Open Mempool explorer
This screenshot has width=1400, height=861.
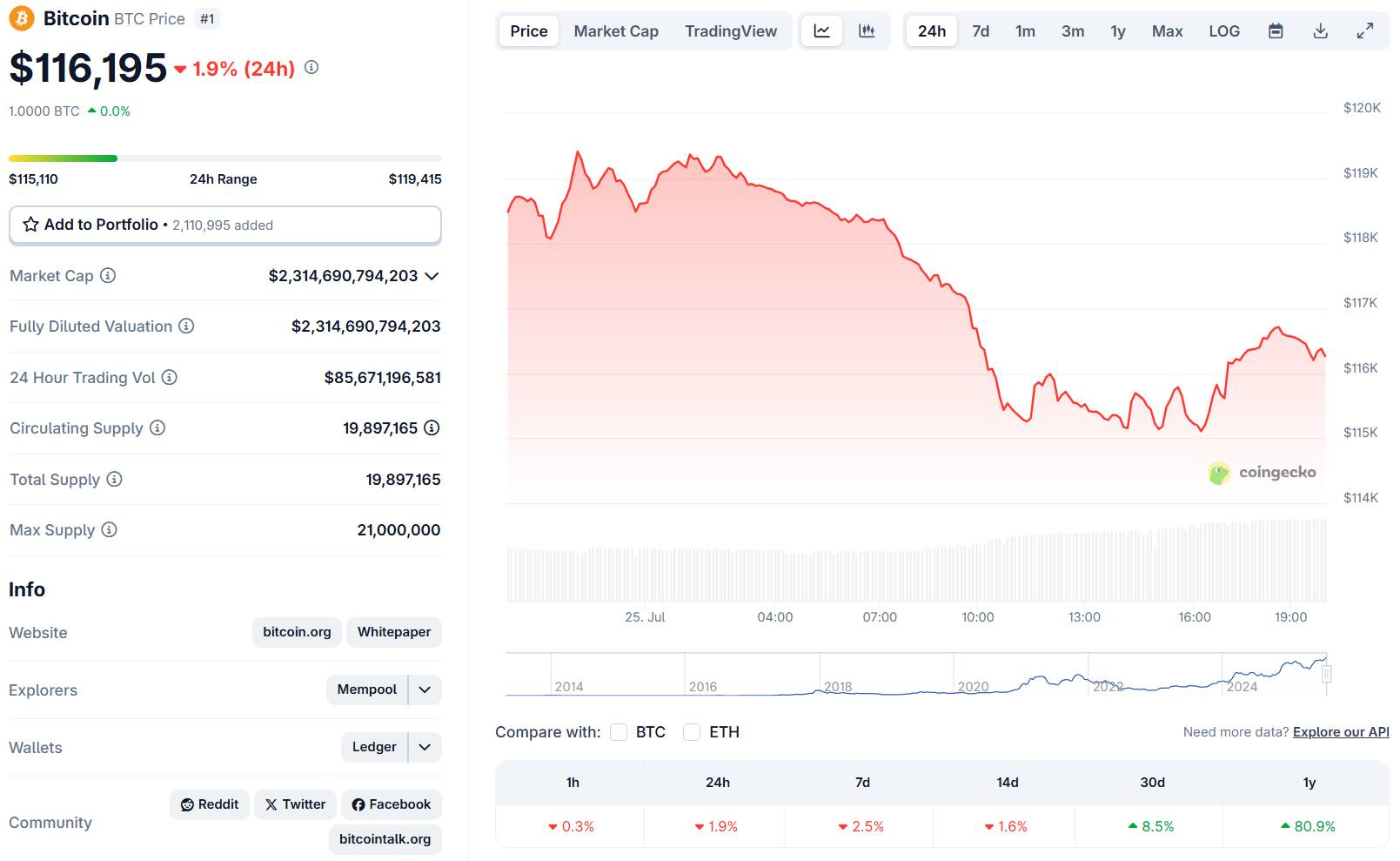click(367, 689)
